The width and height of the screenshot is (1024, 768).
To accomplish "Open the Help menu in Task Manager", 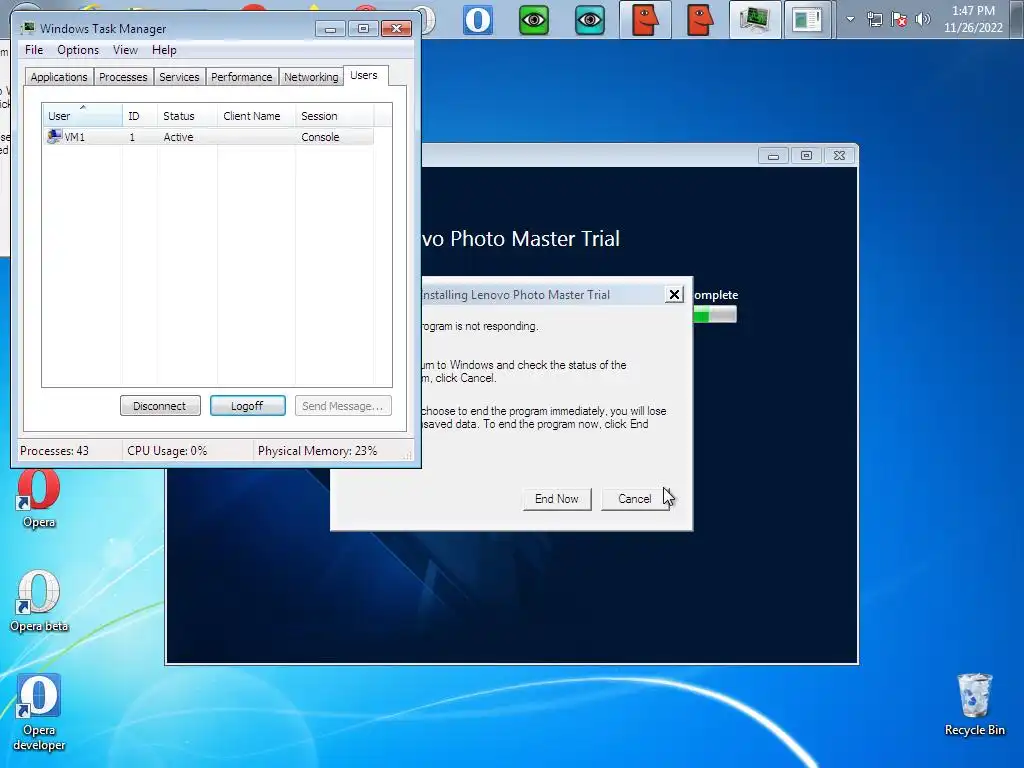I will coord(164,50).
